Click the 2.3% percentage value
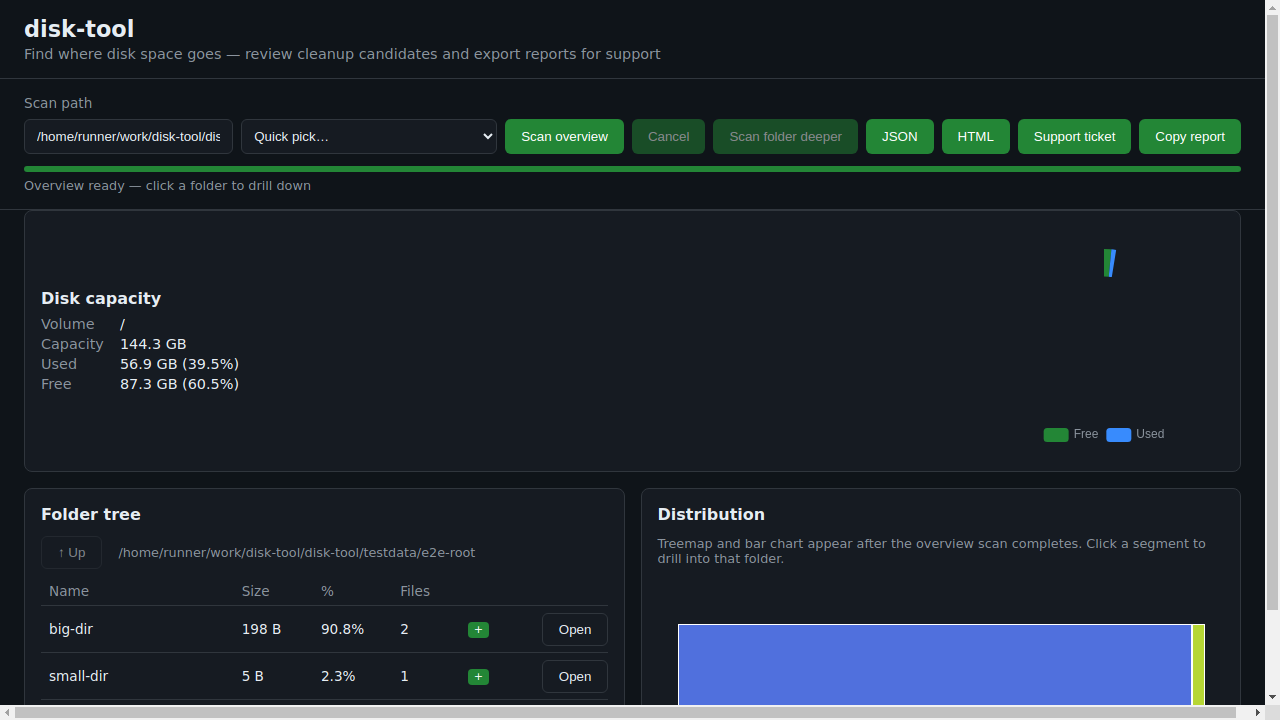Viewport: 1280px width, 720px height. (x=338, y=677)
